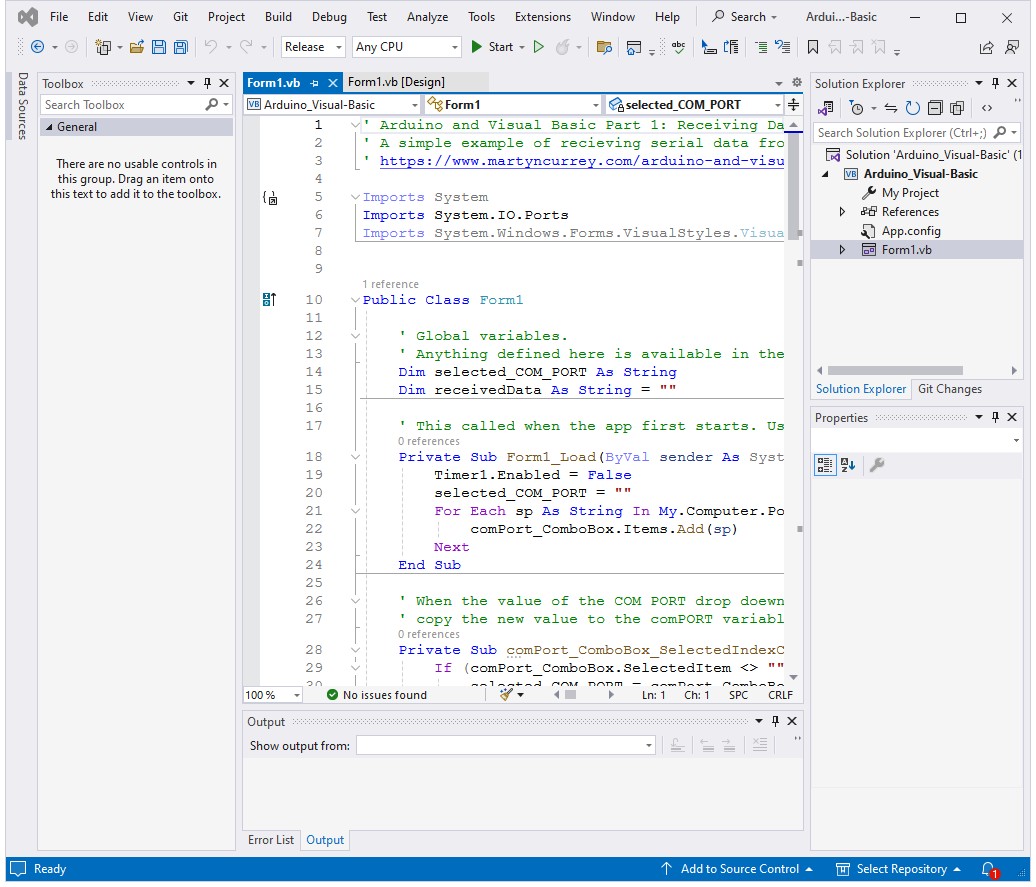
Task: Click Add to Source Control
Action: tap(739, 869)
